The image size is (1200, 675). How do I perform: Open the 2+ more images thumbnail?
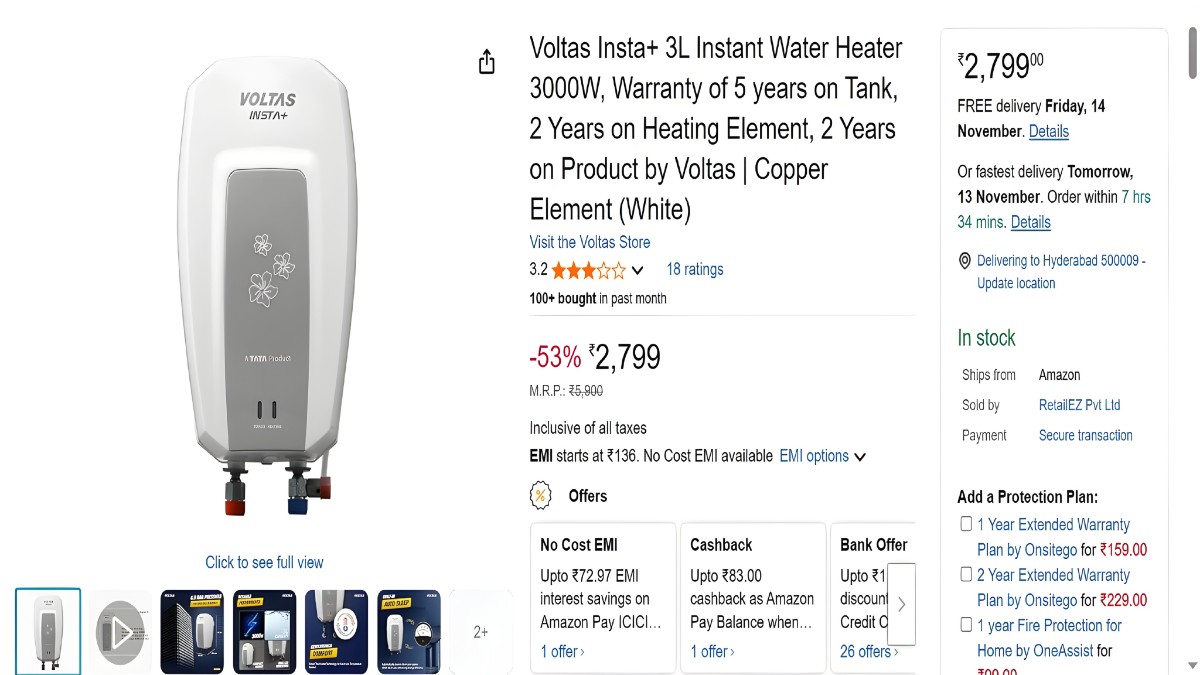pyautogui.click(x=480, y=631)
